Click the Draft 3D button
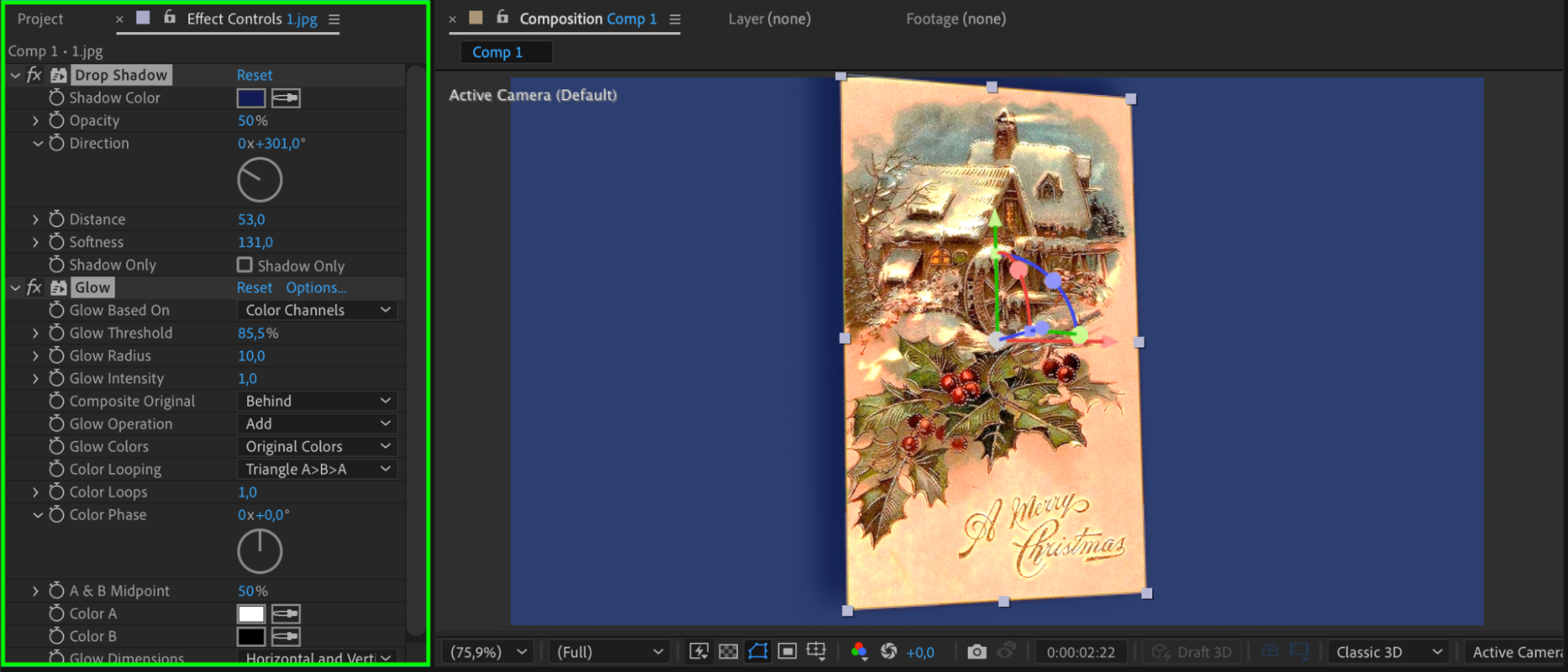The height and width of the screenshot is (672, 1568). click(x=1191, y=652)
